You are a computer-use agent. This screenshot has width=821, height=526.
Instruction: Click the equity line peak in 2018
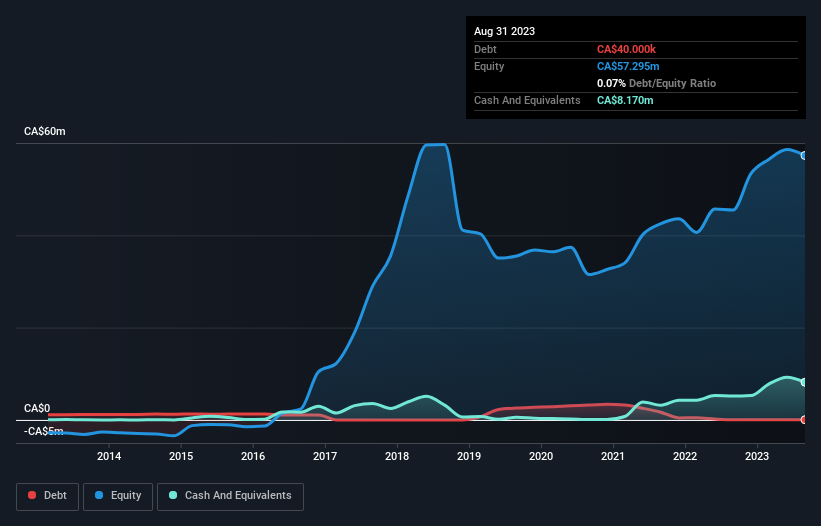(x=436, y=144)
